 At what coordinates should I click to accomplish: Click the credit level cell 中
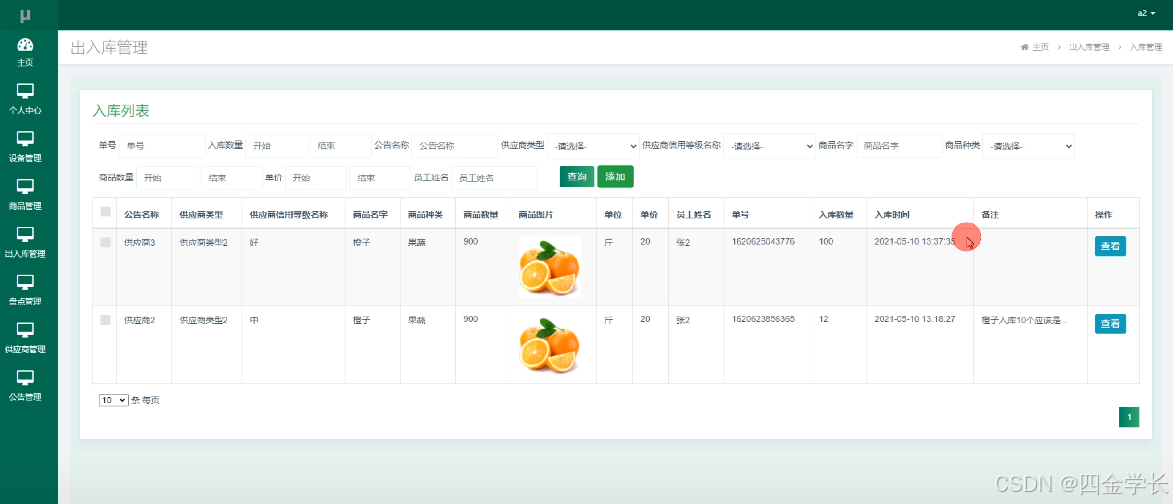[x=254, y=321]
